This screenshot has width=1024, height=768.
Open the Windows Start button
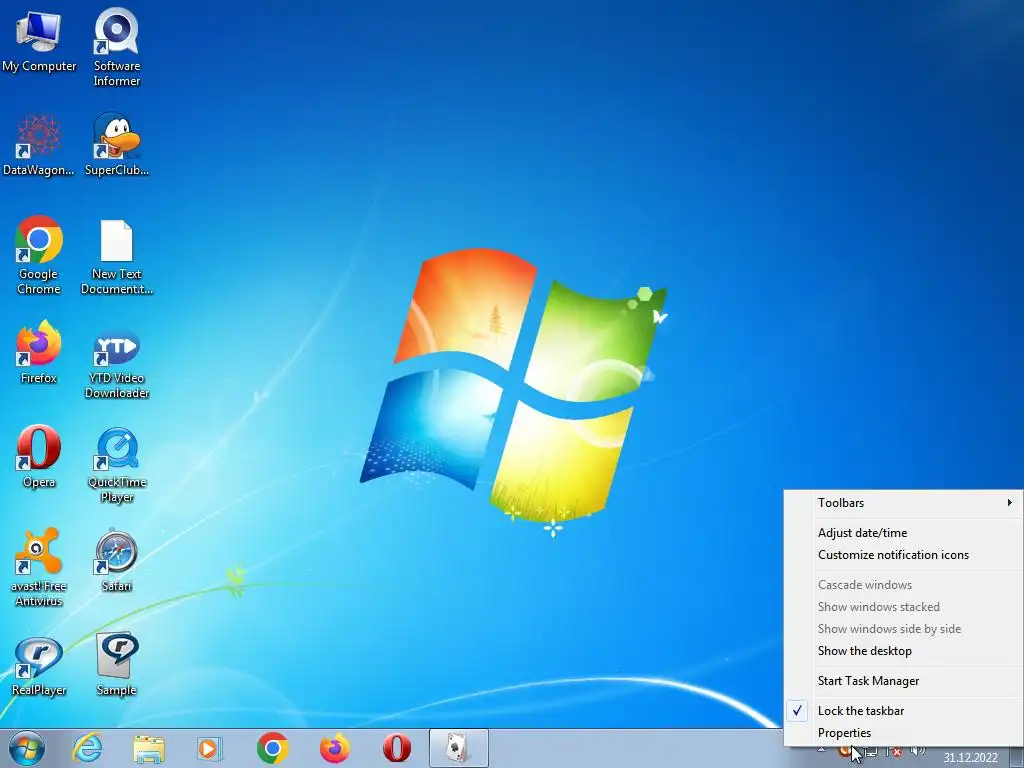[x=27, y=748]
